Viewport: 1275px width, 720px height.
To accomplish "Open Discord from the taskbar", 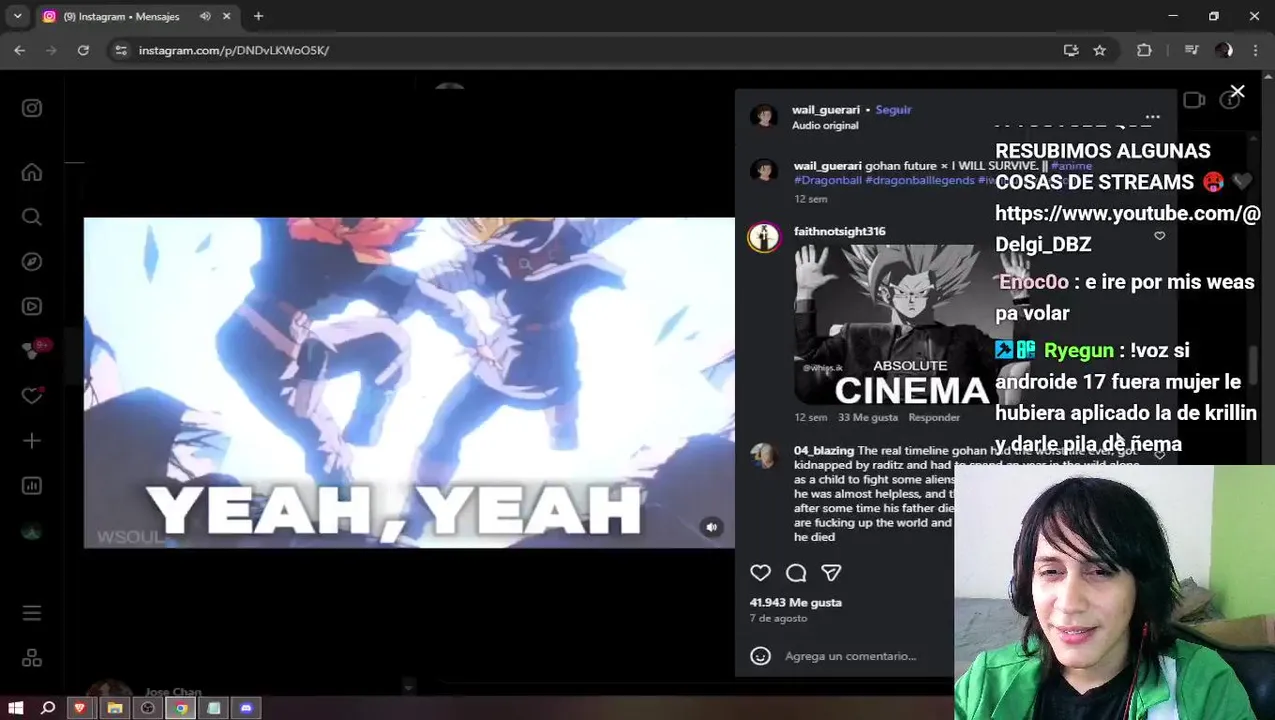I will point(247,708).
